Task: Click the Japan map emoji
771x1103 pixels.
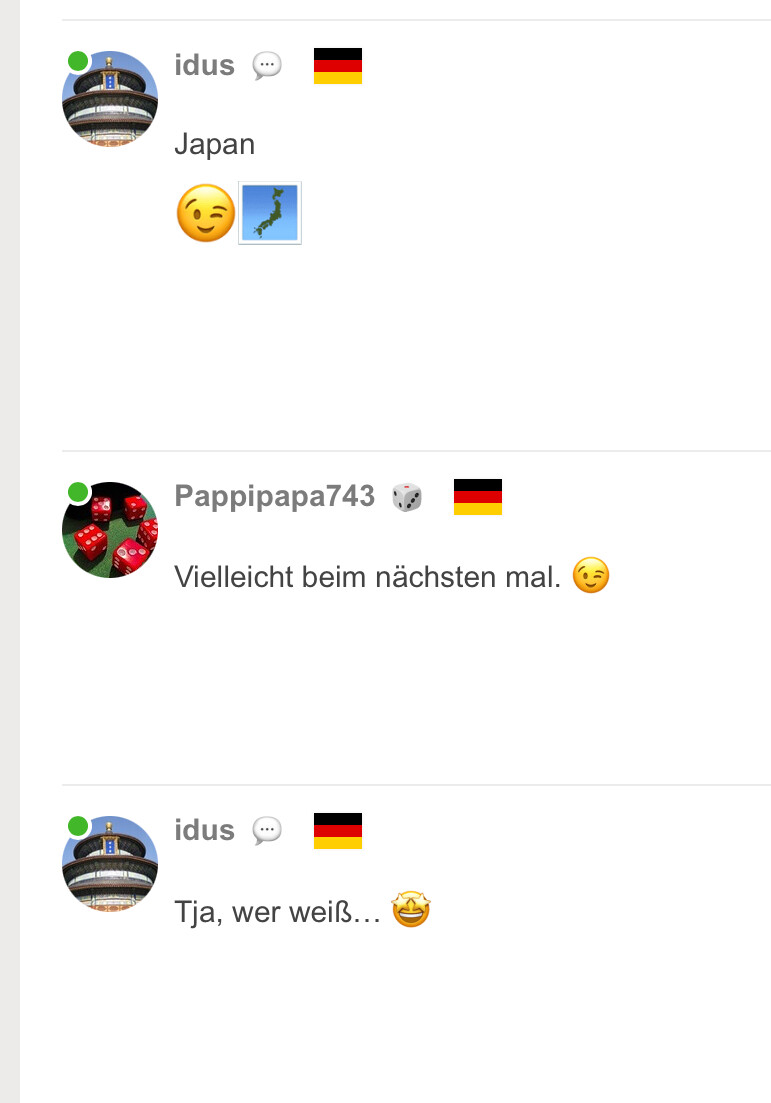Action: (270, 213)
